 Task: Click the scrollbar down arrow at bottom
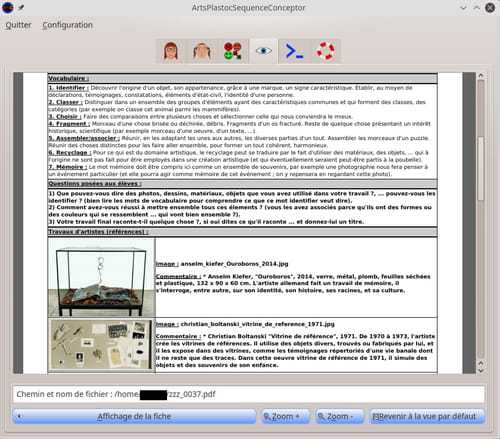(481, 370)
